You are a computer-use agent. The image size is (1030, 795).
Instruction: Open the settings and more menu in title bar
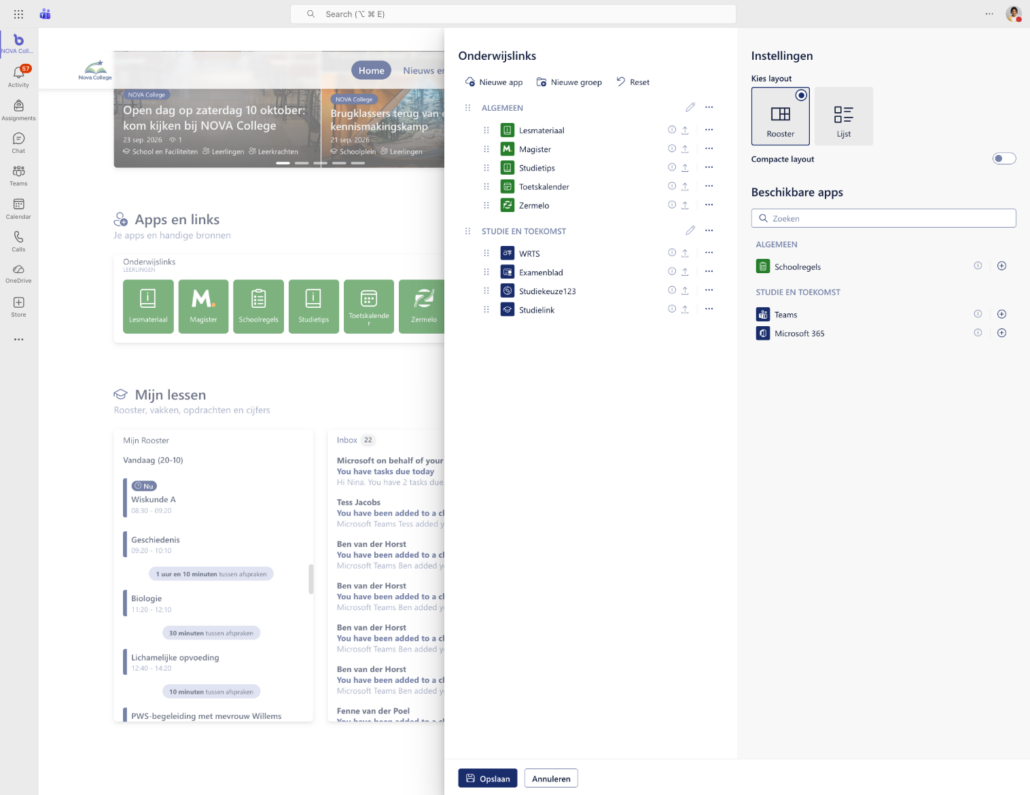coord(989,14)
